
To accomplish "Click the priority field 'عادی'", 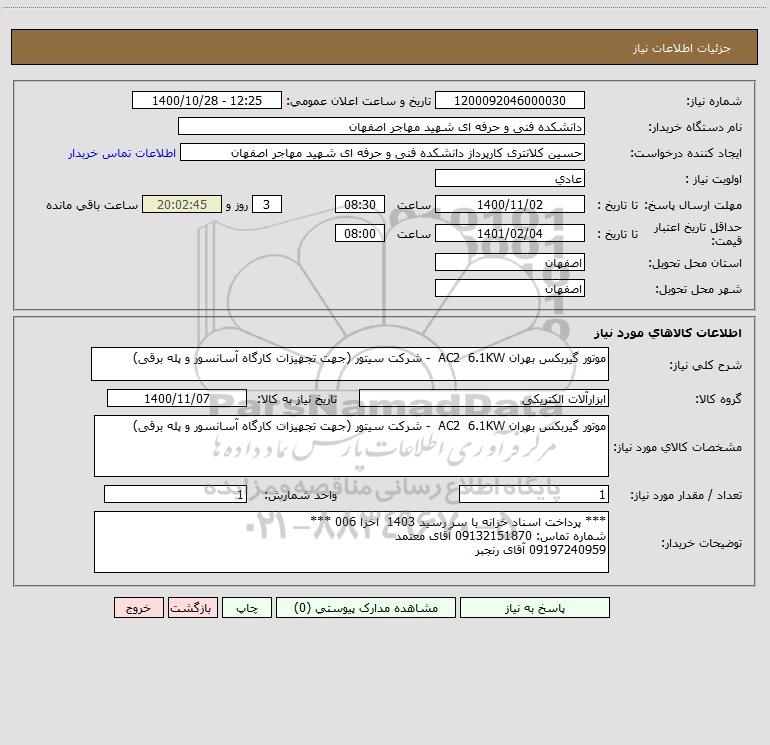I will pos(510,178).
